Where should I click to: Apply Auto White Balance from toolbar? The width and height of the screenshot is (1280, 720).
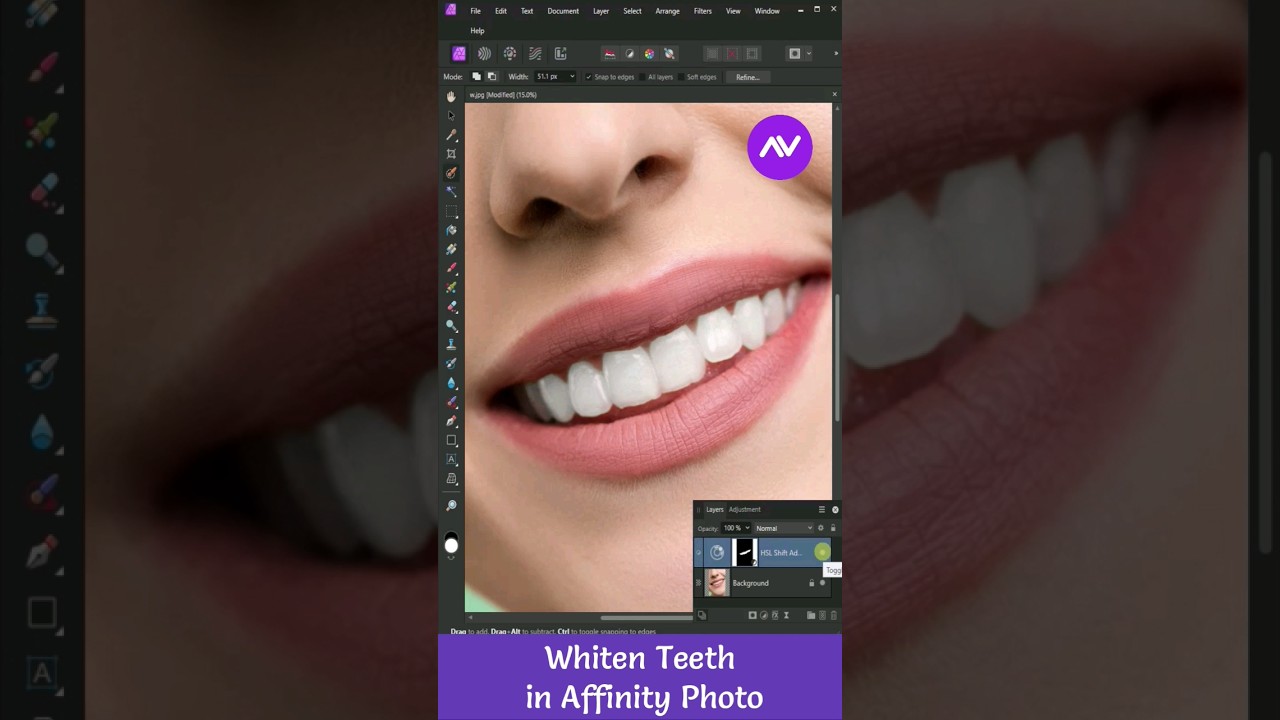669,54
